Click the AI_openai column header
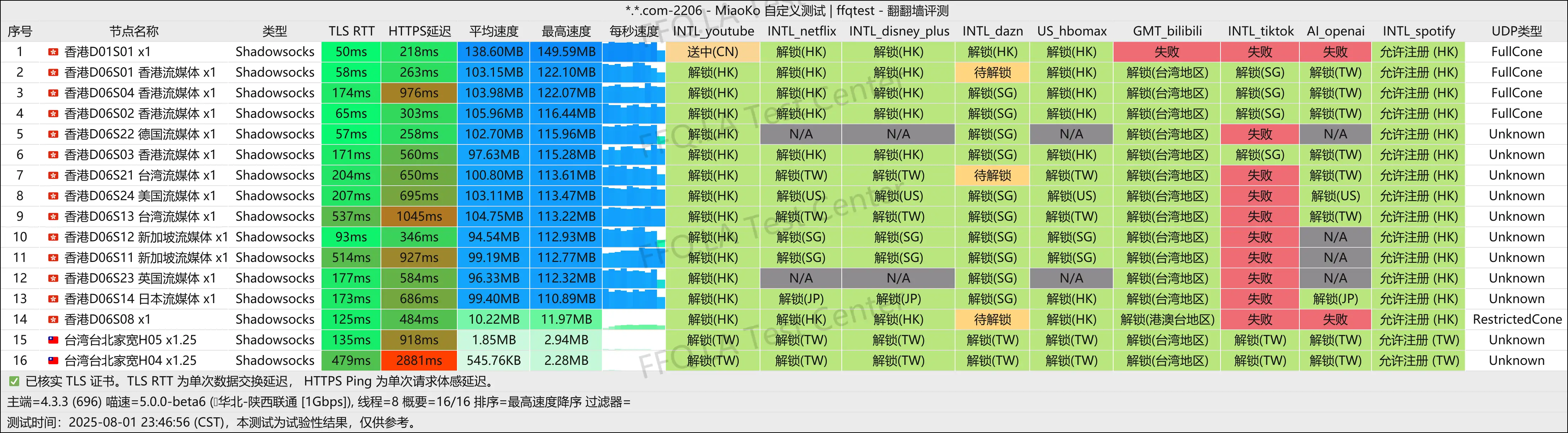 [1335, 31]
